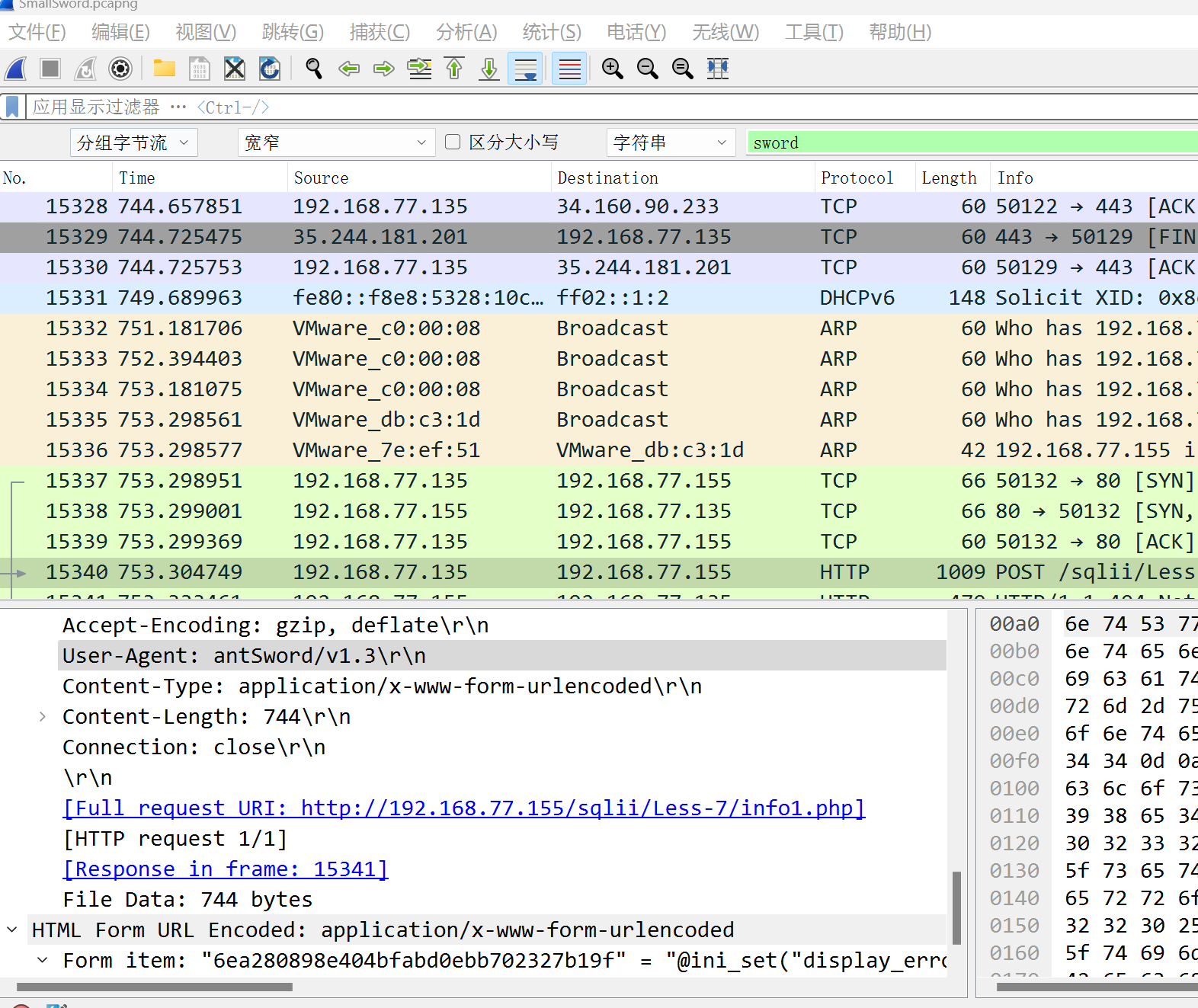Click the display filter input field
Screen dimensions: 1198x1008
coord(613,107)
